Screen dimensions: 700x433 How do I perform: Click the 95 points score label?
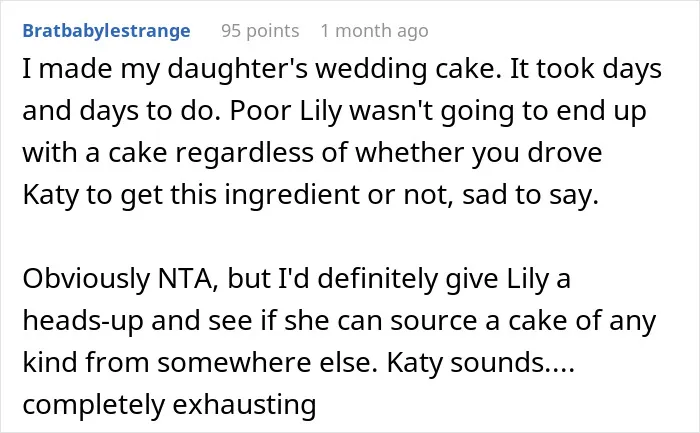point(260,31)
